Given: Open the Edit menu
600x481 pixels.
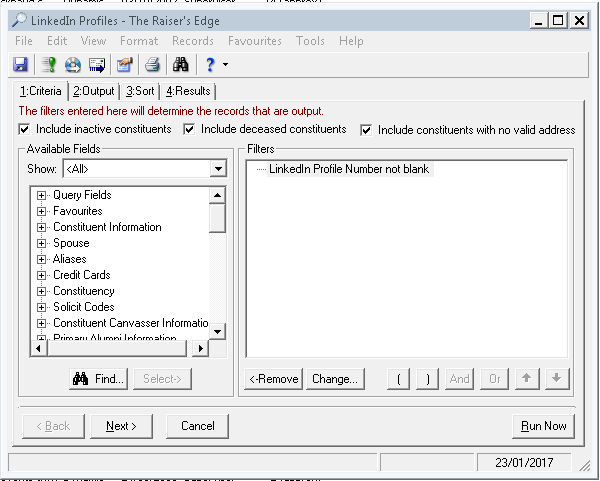Looking at the screenshot, I should pyautogui.click(x=57, y=41).
